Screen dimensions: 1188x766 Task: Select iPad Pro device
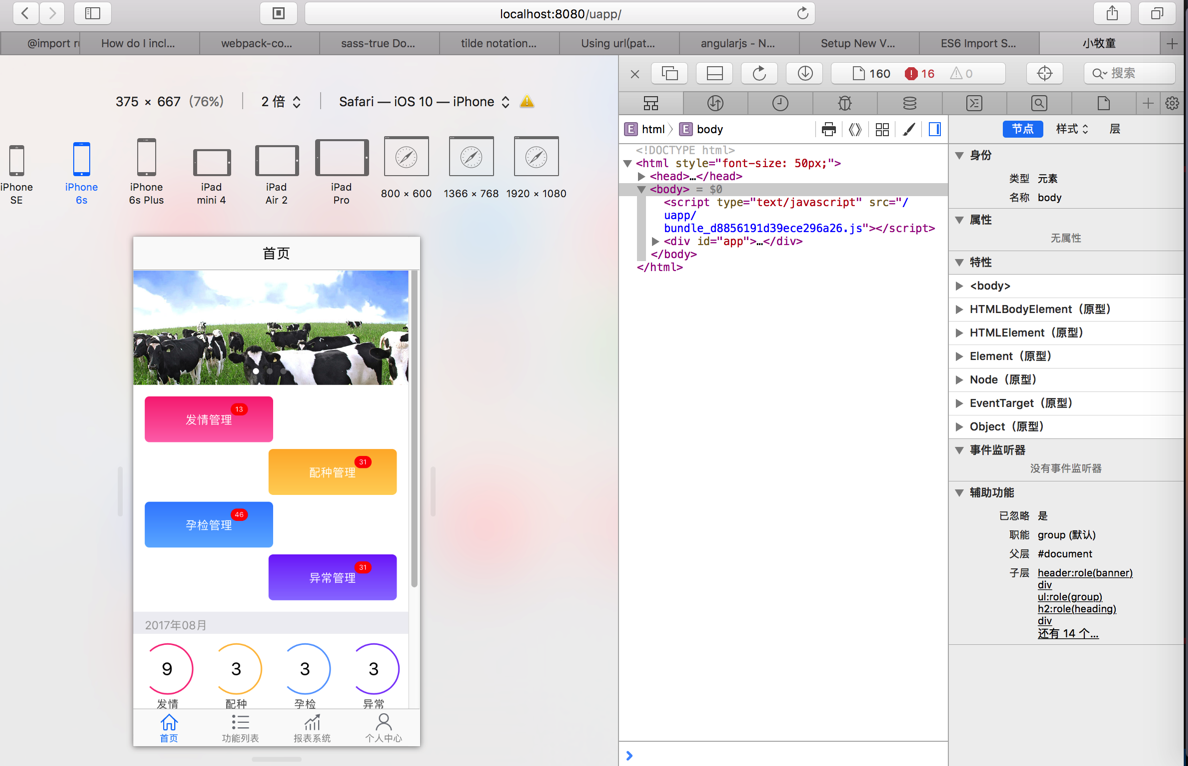click(x=342, y=172)
